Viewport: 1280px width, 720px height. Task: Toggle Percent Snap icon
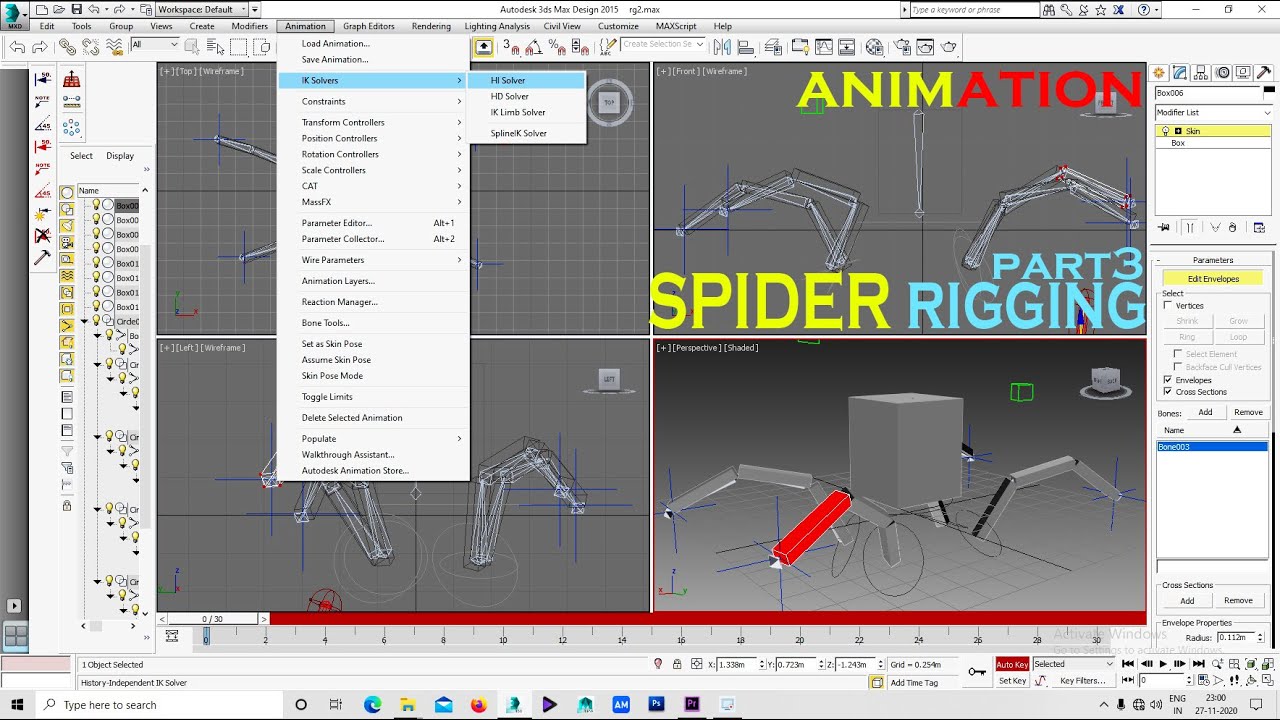click(x=557, y=46)
